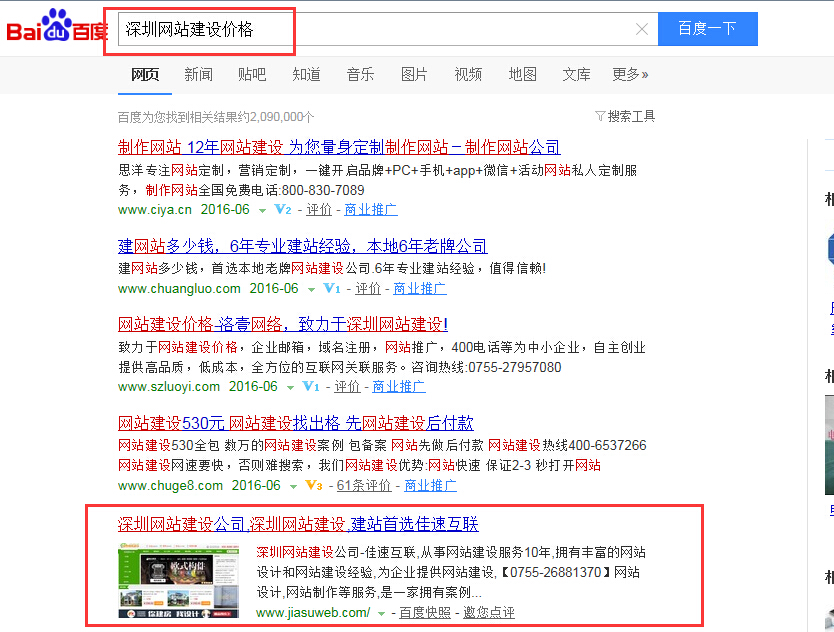Click 商业推广 link on chuge8.com result
Image resolution: width=834 pixels, height=632 pixels.
(430, 485)
